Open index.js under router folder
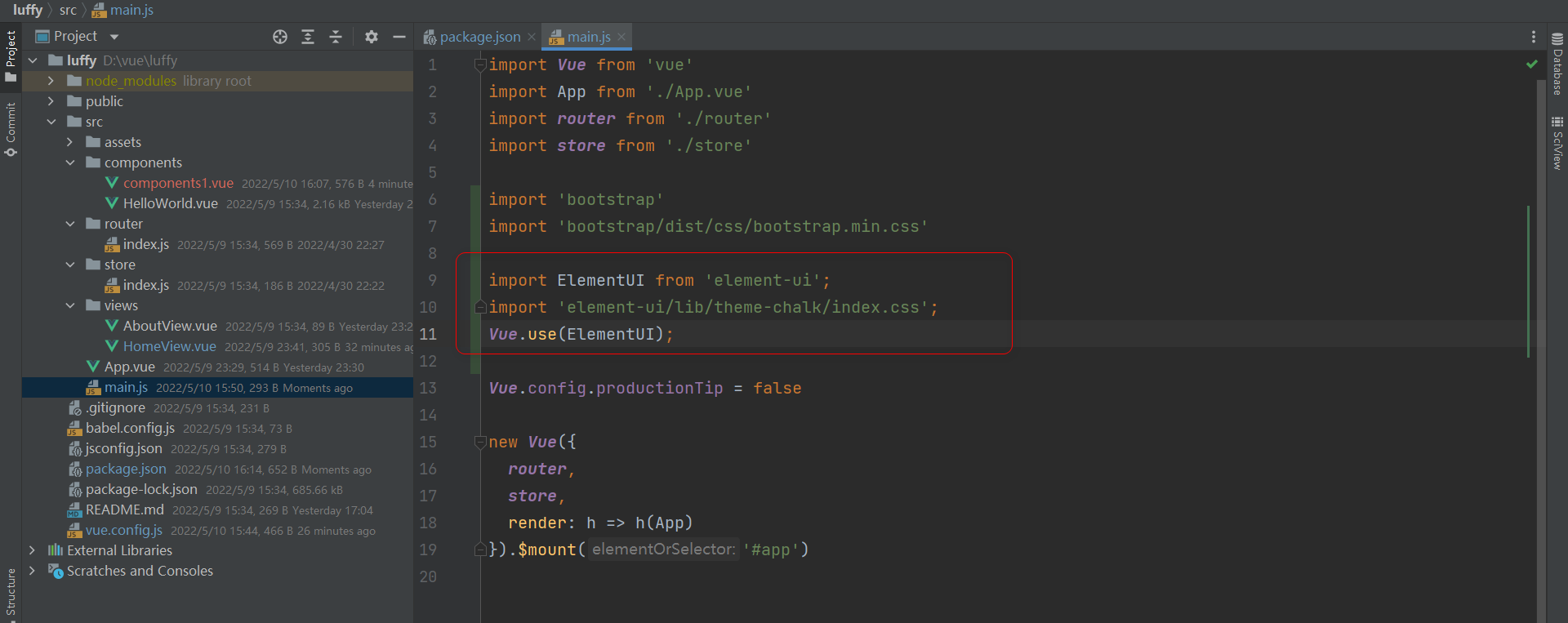 coord(145,244)
